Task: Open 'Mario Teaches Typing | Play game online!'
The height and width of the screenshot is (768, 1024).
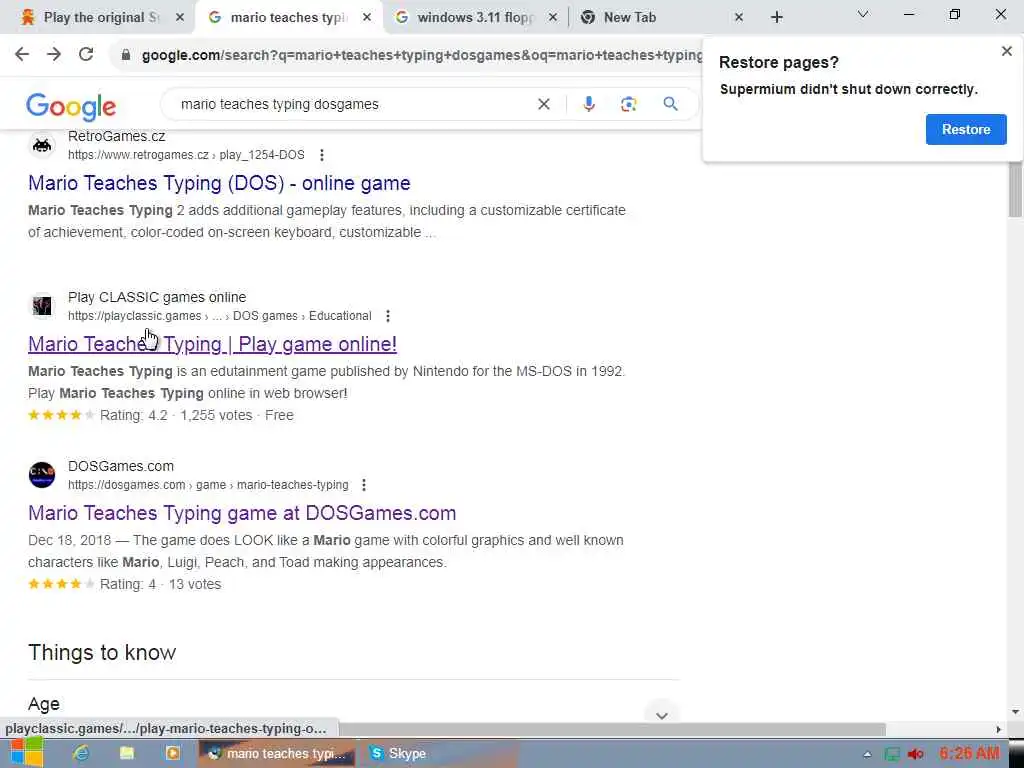Action: point(212,344)
